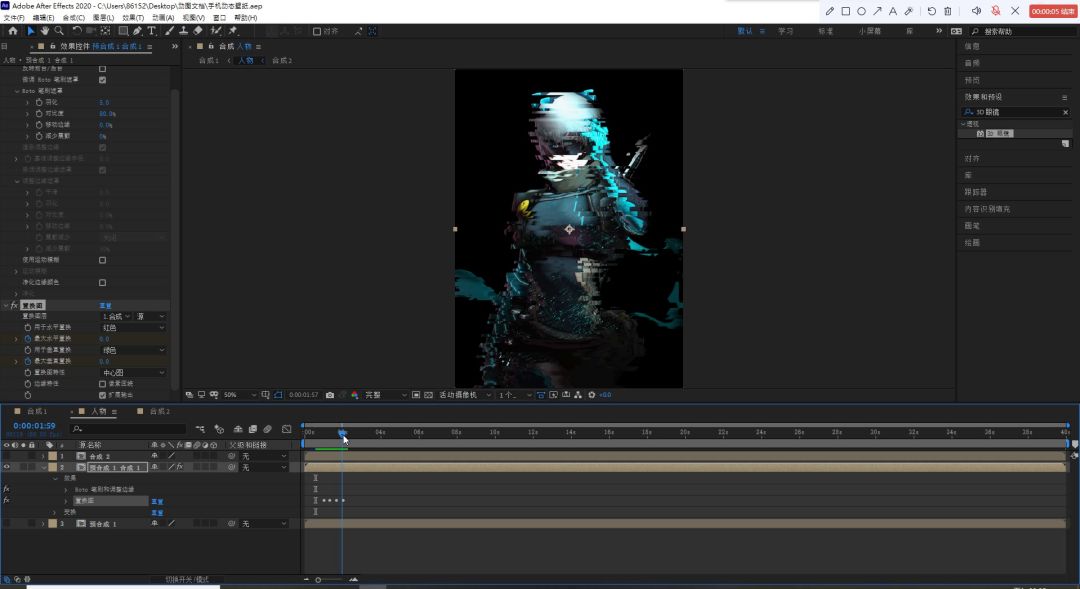Open the 置换图层 layer dropdown showing 1.合成
This screenshot has width=1080, height=589.
tap(116, 316)
